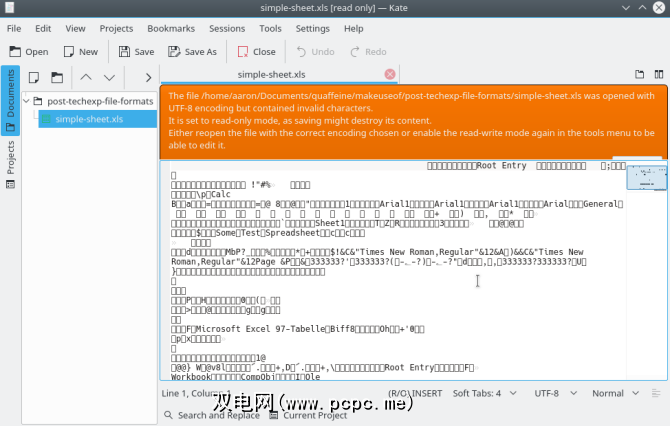Go to previous document with up arrow
The height and width of the screenshot is (426, 670).
pos(86,77)
